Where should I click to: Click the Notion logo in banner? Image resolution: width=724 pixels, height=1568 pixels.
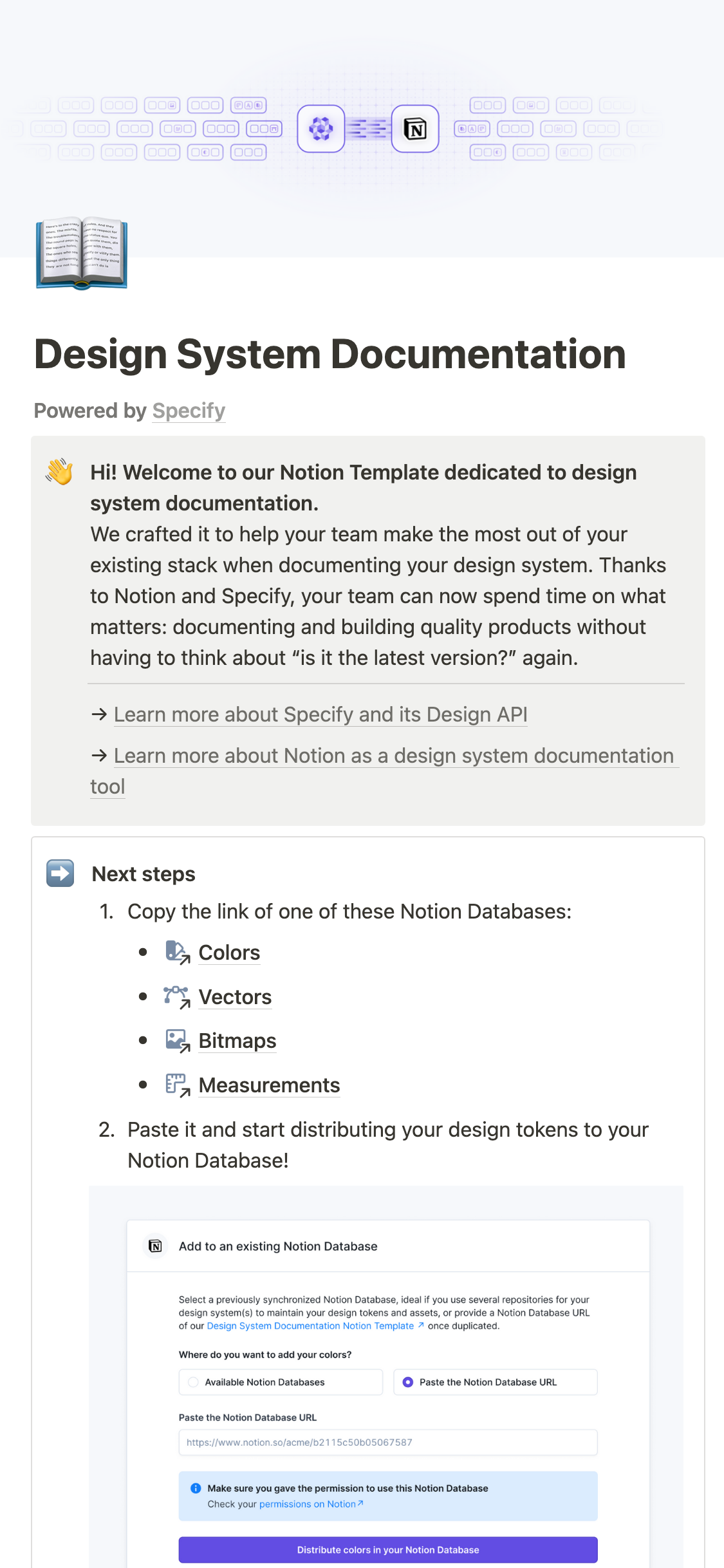tap(415, 129)
